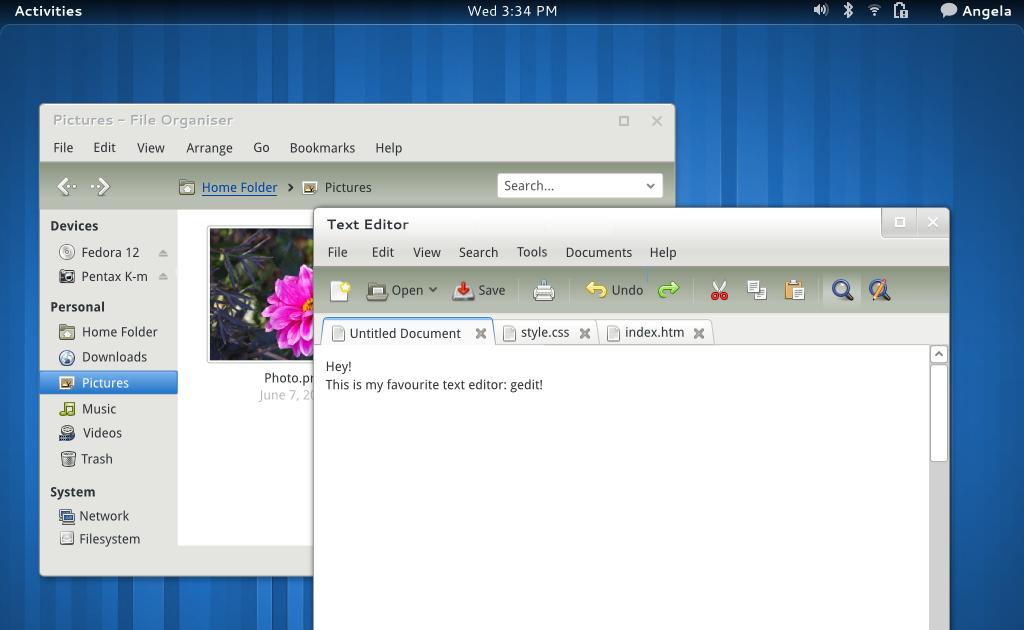
Task: Open the search options dropdown in File Organiser
Action: tap(651, 185)
